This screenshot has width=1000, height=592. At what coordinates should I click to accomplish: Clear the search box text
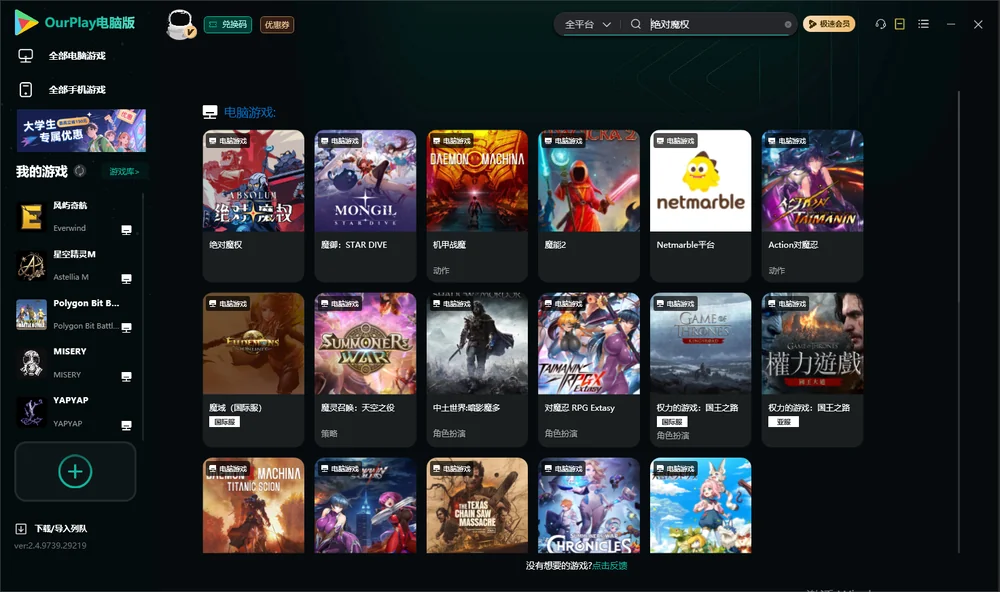click(x=788, y=25)
